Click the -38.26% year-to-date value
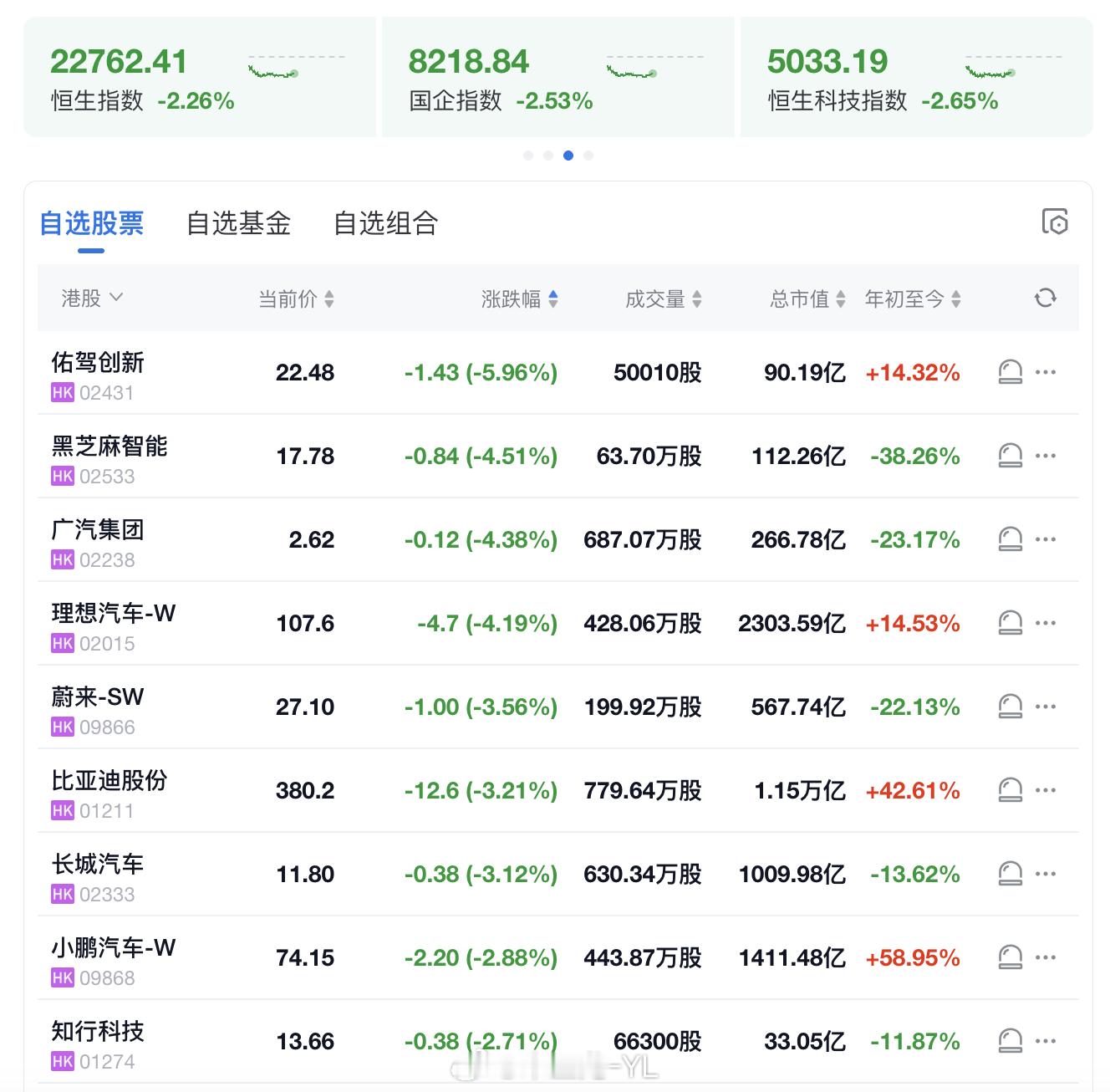1110x1092 pixels. point(915,456)
